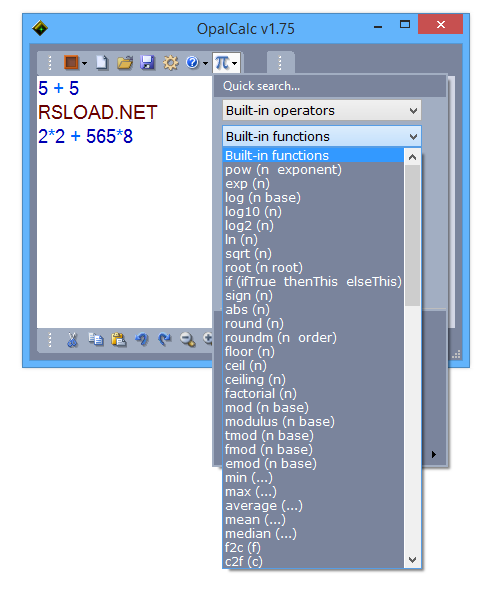Click the function list scroll-up arrow

412,157
